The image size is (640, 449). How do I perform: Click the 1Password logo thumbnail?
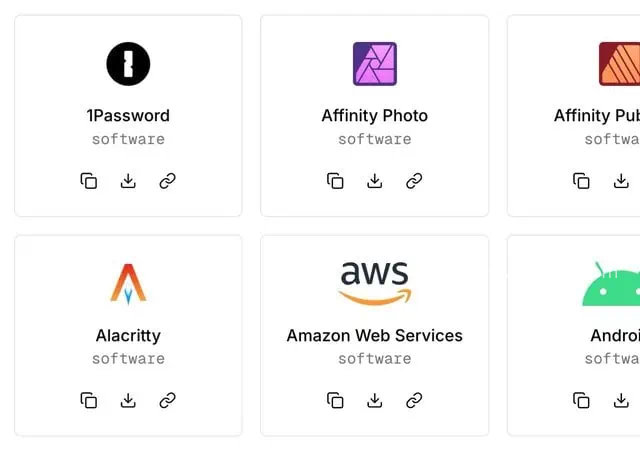(128, 64)
